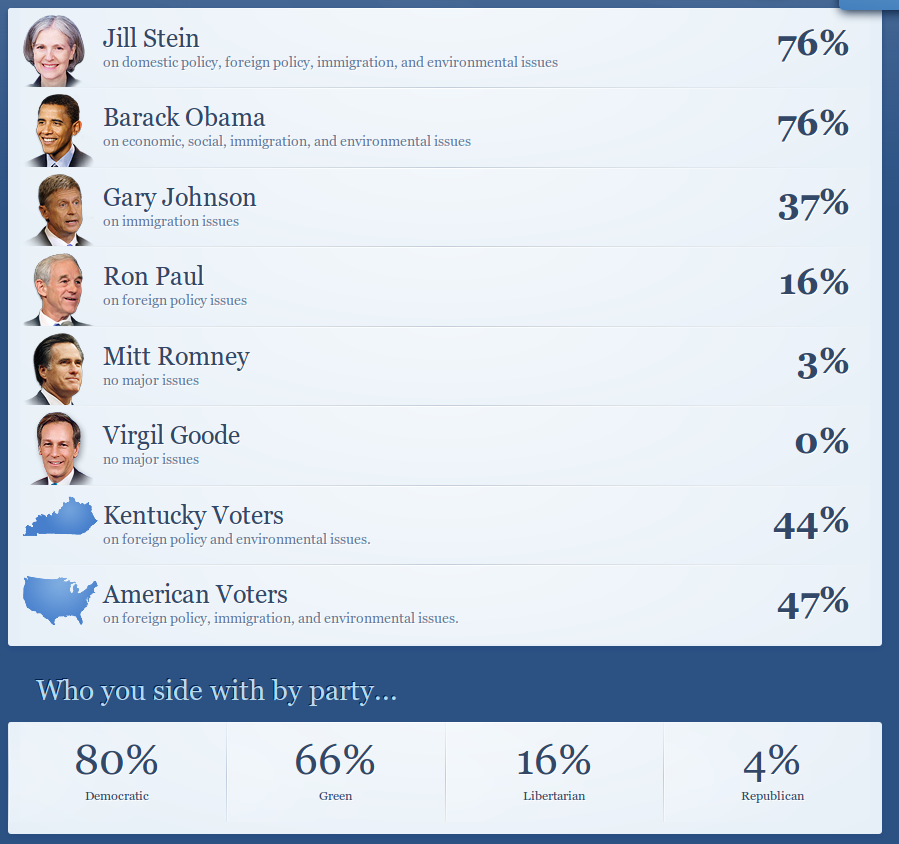The height and width of the screenshot is (844, 899).
Task: Click Ron Paul's 16% match score
Action: [814, 283]
